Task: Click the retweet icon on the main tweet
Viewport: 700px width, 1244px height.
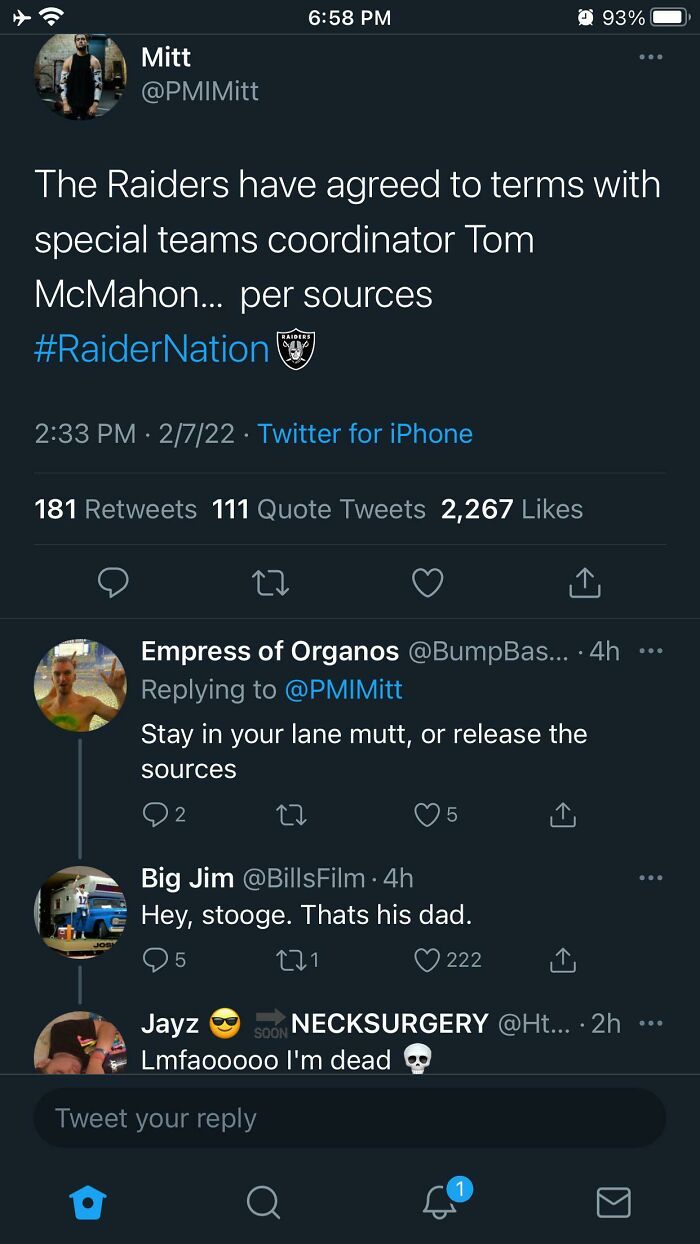Action: (270, 583)
